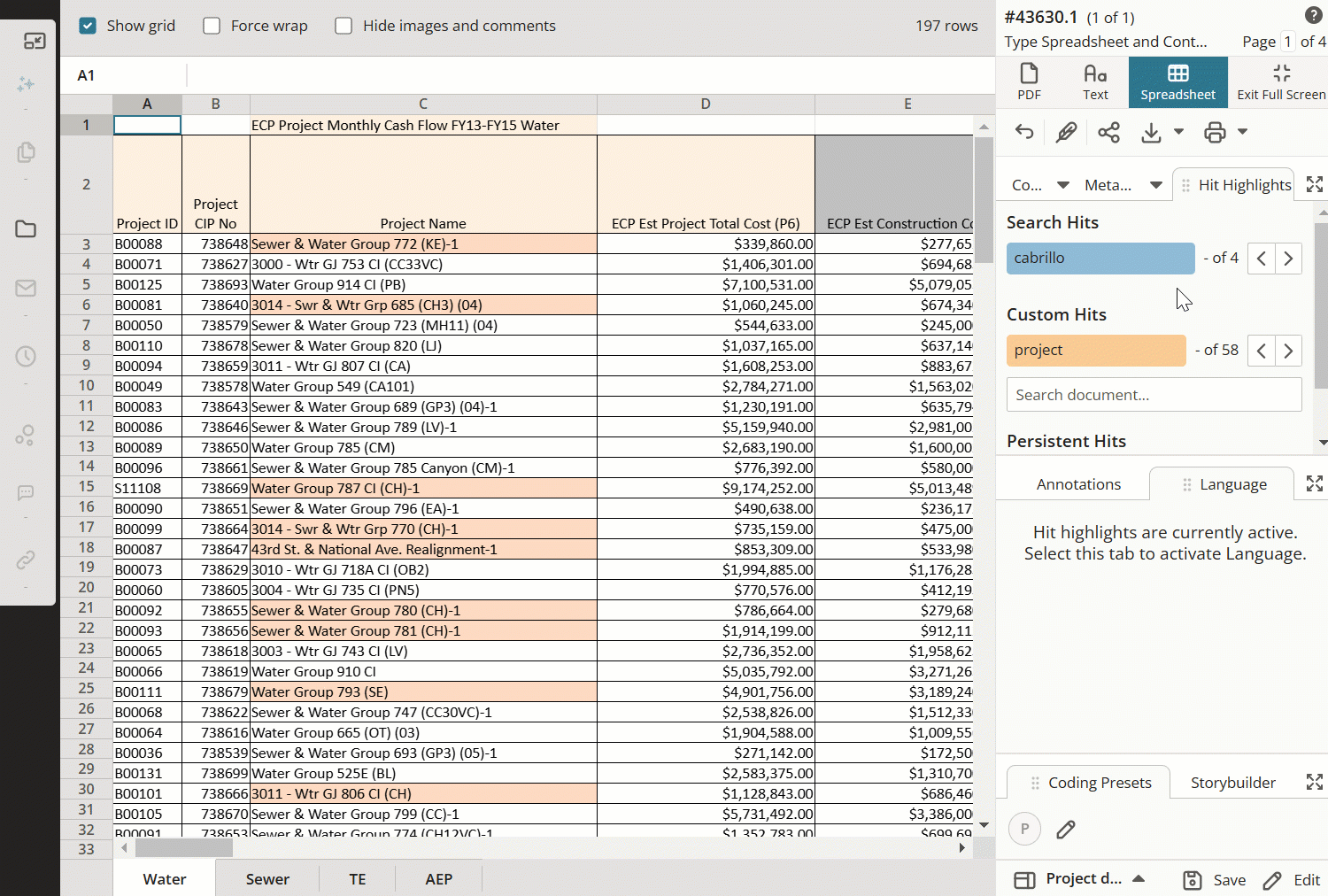Open the Hit Highlights tab

[1233, 185]
